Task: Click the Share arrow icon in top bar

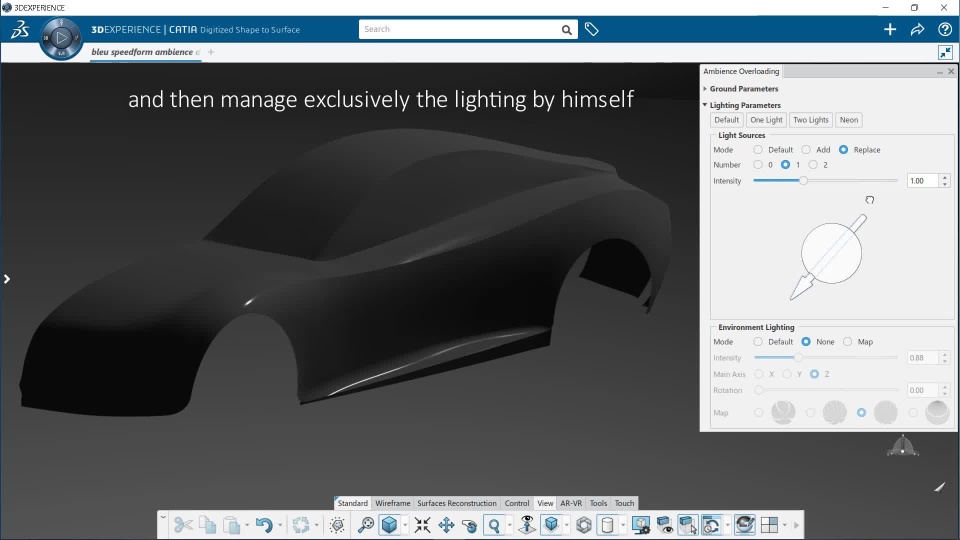Action: coord(917,30)
